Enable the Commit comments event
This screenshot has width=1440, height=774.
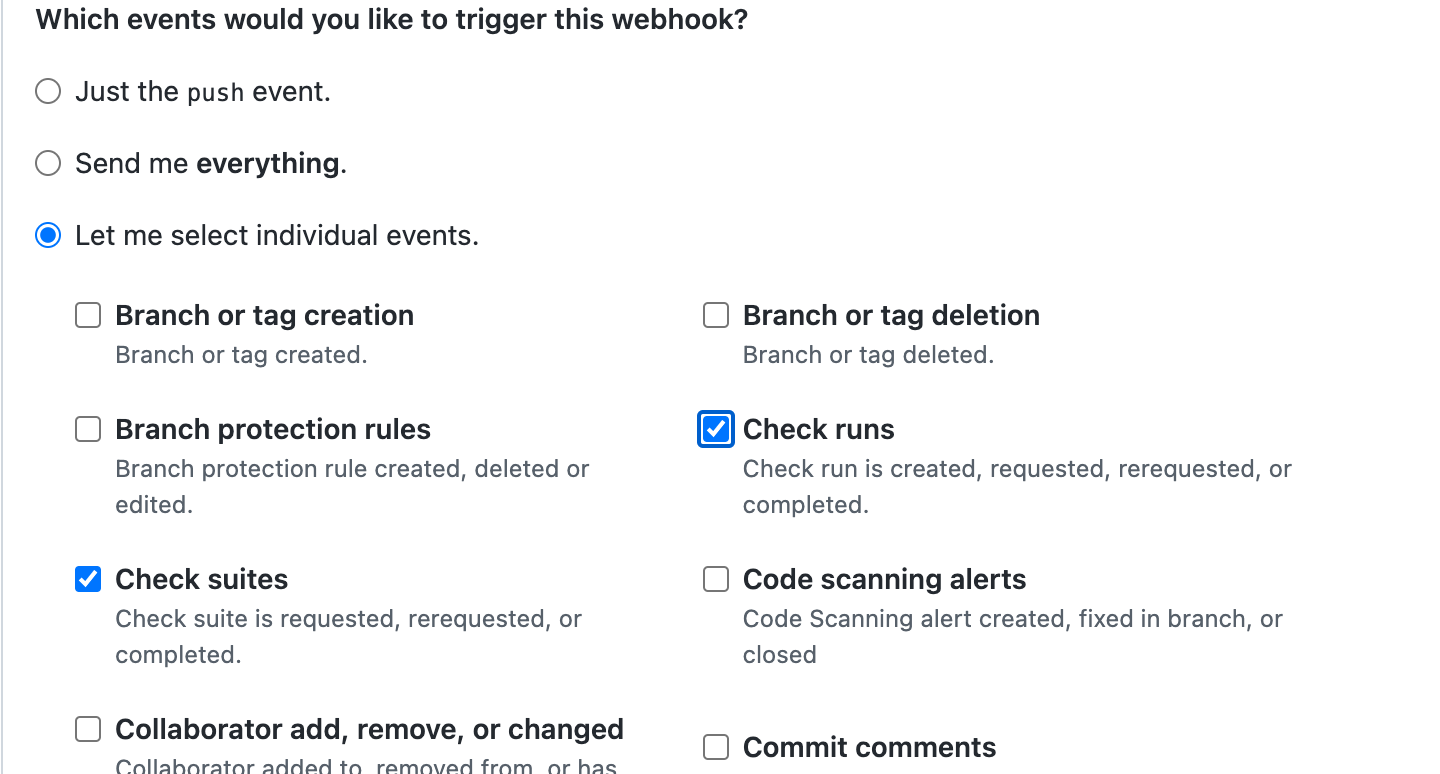coord(716,747)
